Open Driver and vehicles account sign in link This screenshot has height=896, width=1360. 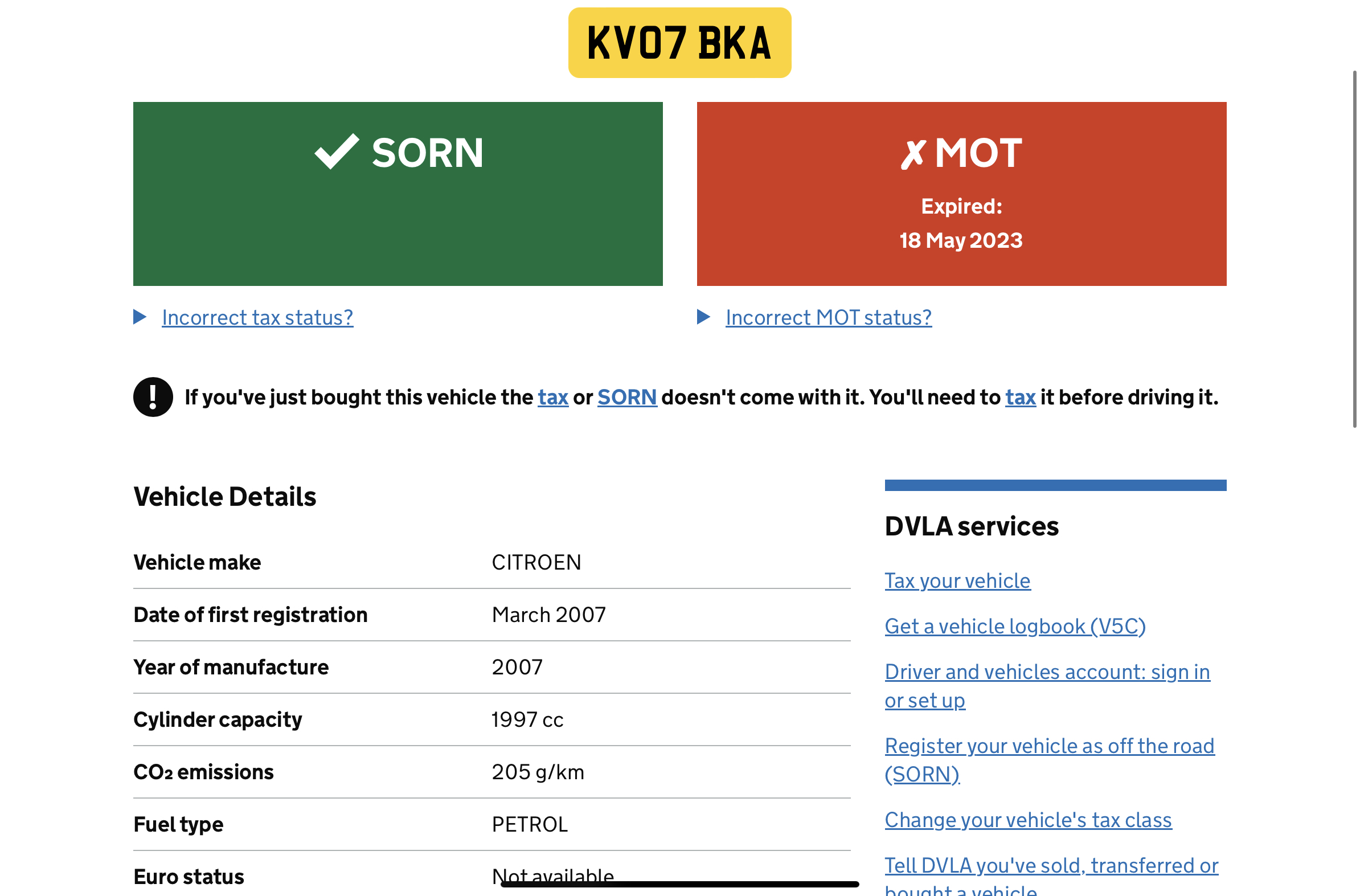1047,686
